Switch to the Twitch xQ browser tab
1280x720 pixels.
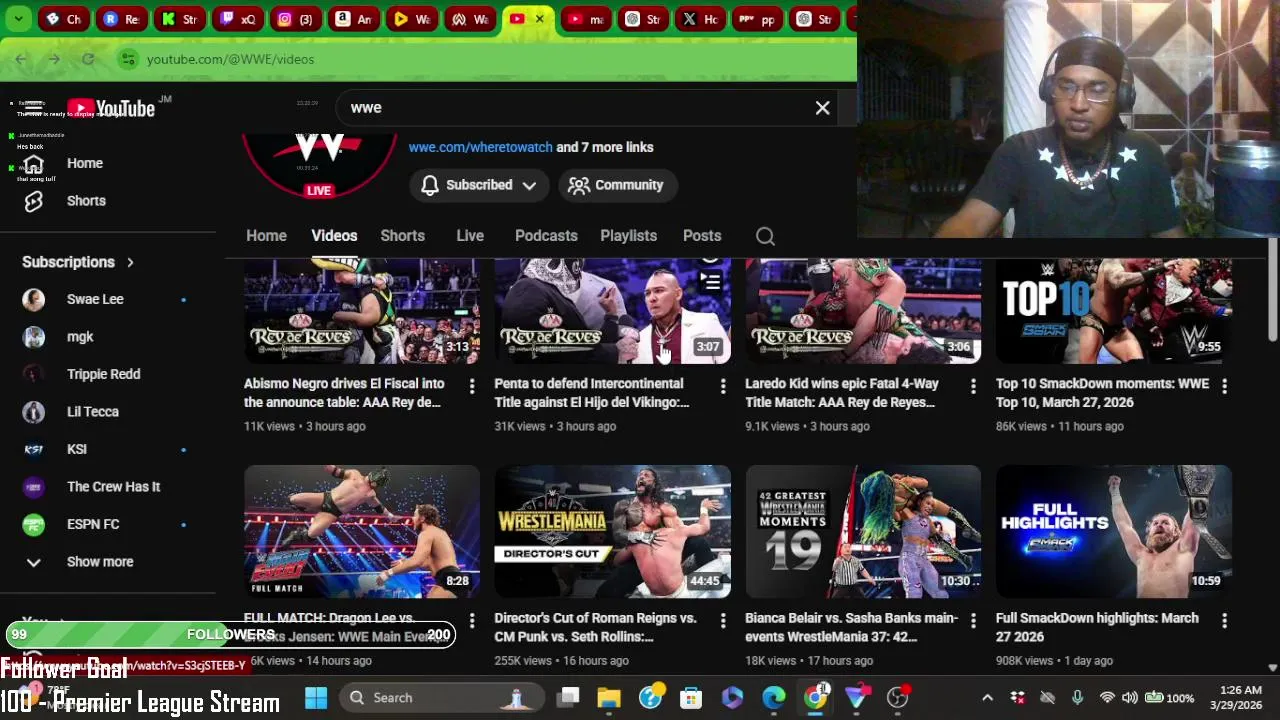point(238,19)
